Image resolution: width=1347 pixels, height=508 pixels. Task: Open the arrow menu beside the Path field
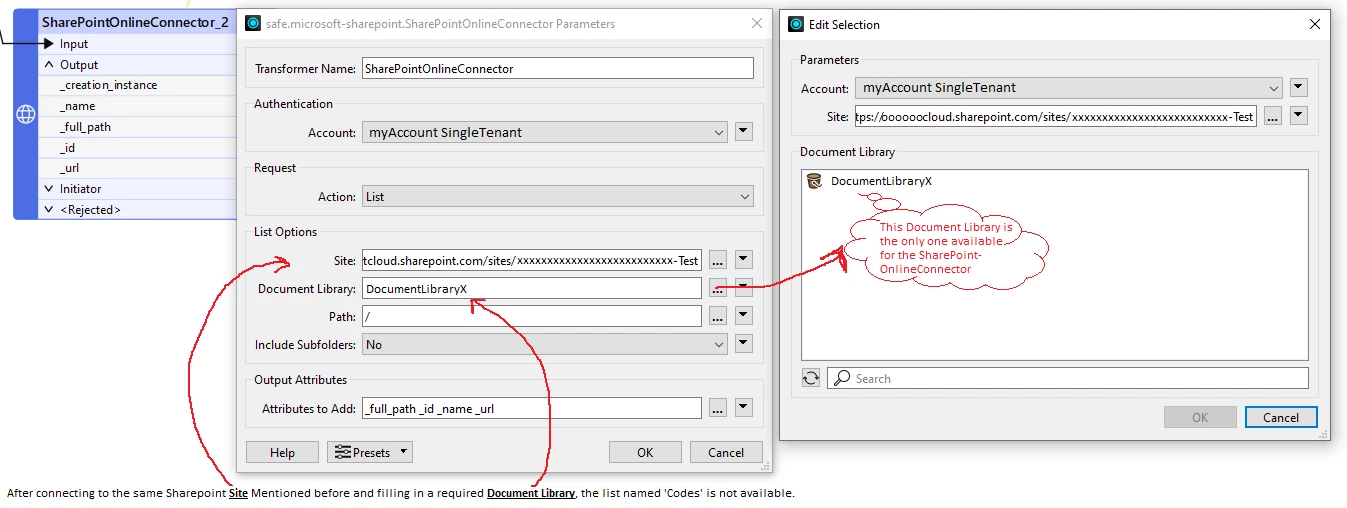(743, 315)
